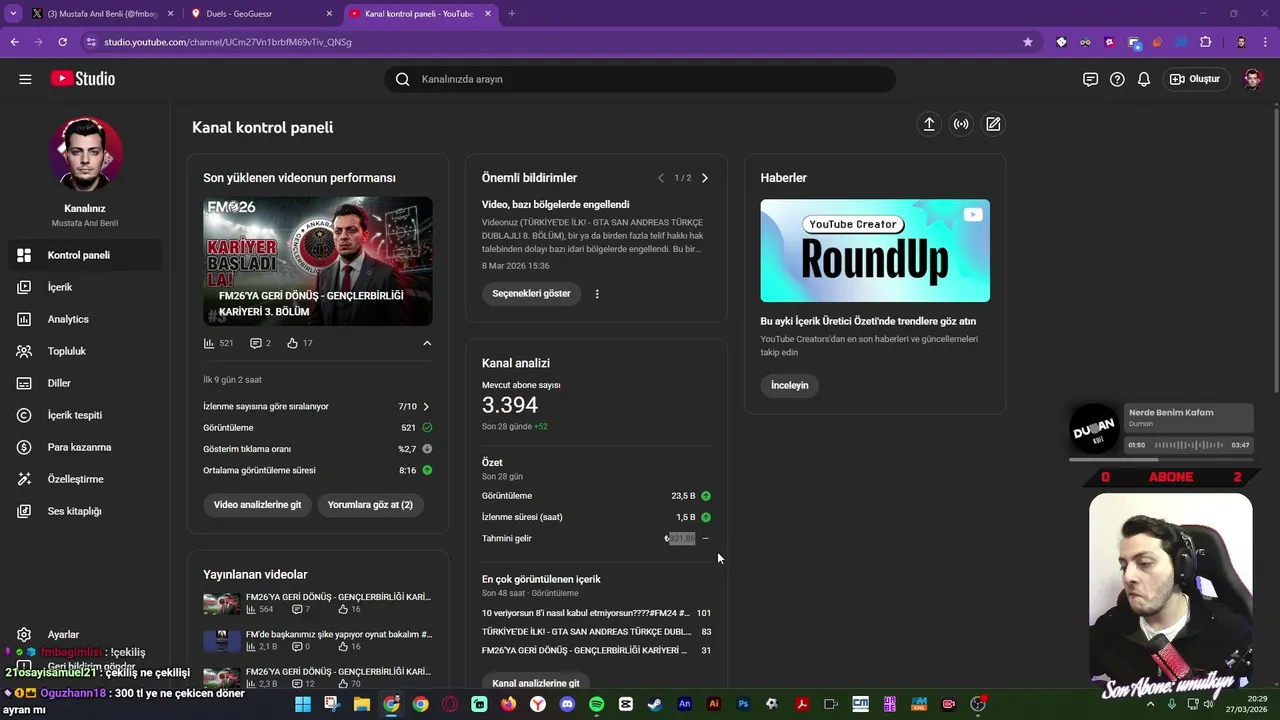Open the latest video thumbnail FM26 Kariyer
Screen dimensions: 1280x720
pos(318,261)
